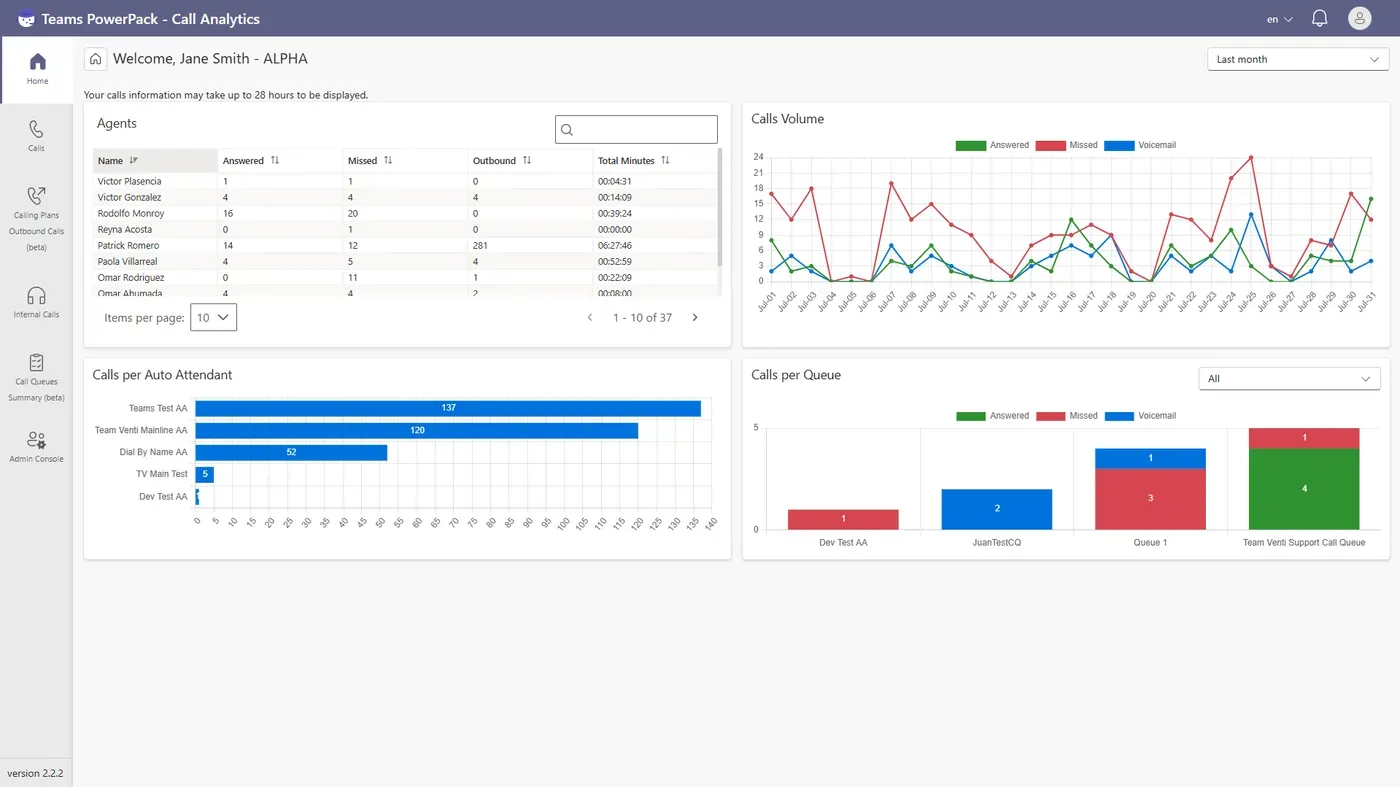Open the notifications bell icon
Image resolution: width=1400 pixels, height=787 pixels.
[x=1320, y=18]
